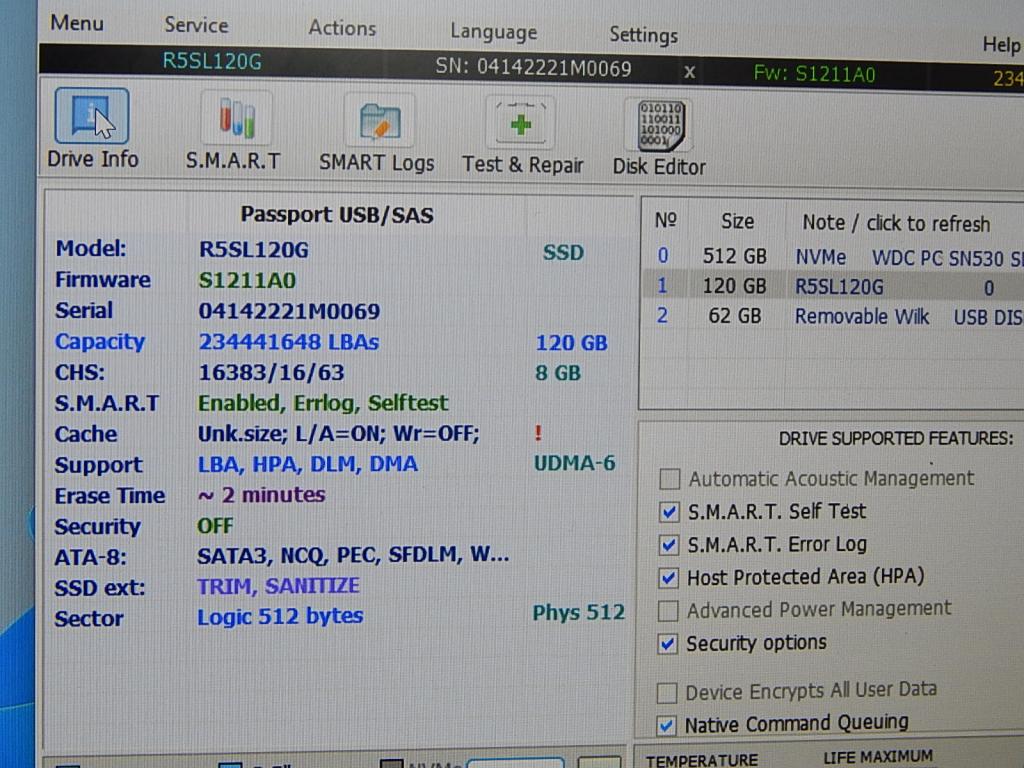
Task: Select drive 2 62 GB Removable row
Action: pos(833,316)
